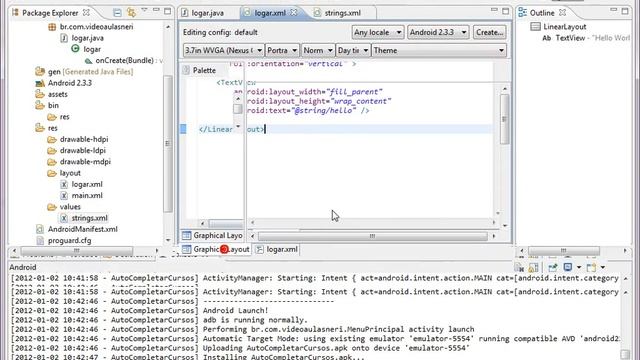
Task: Click Android console title label
Action: click(x=23, y=267)
